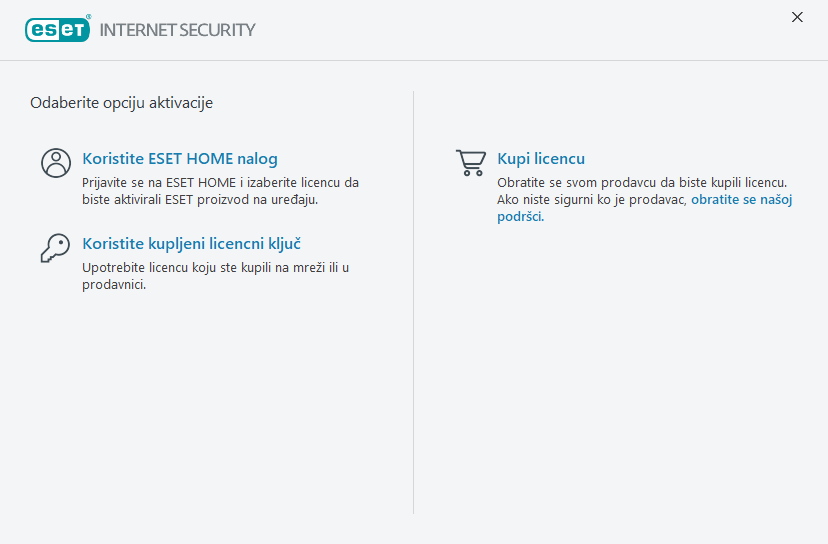Click the 'INTERNET SECURITY' product title
828x544 pixels.
[178, 30]
